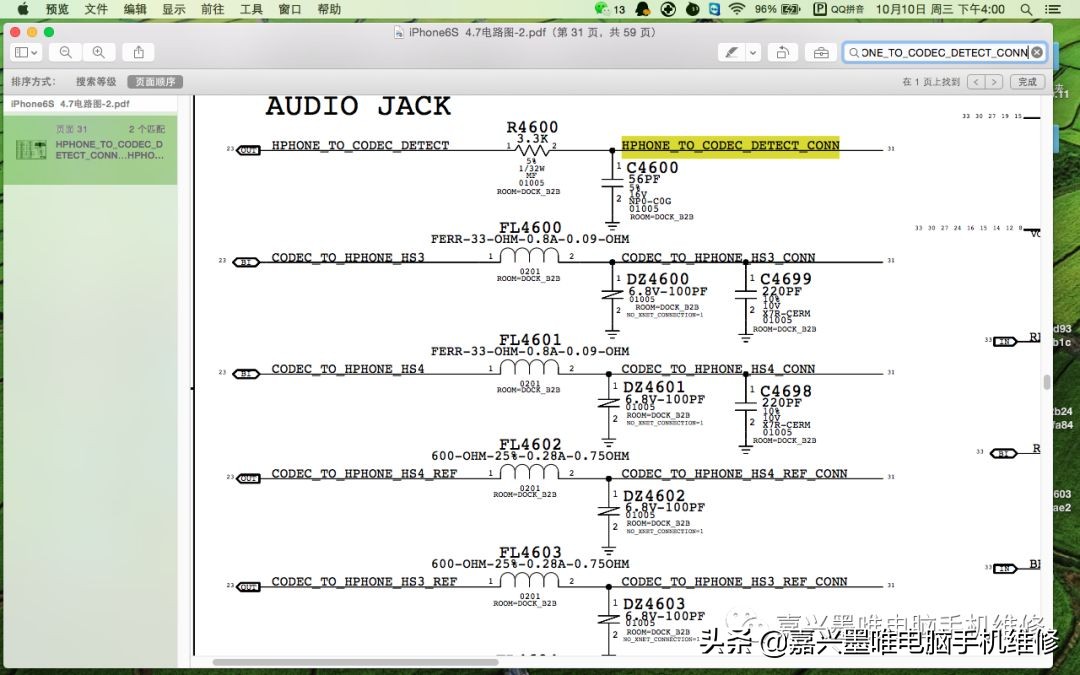
Task: Sort results by 搜索等级
Action: click(96, 82)
